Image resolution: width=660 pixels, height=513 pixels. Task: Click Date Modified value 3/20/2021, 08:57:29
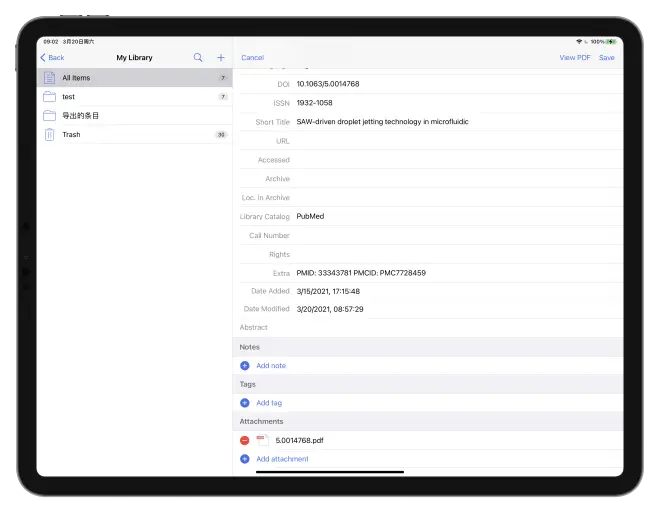click(x=330, y=309)
